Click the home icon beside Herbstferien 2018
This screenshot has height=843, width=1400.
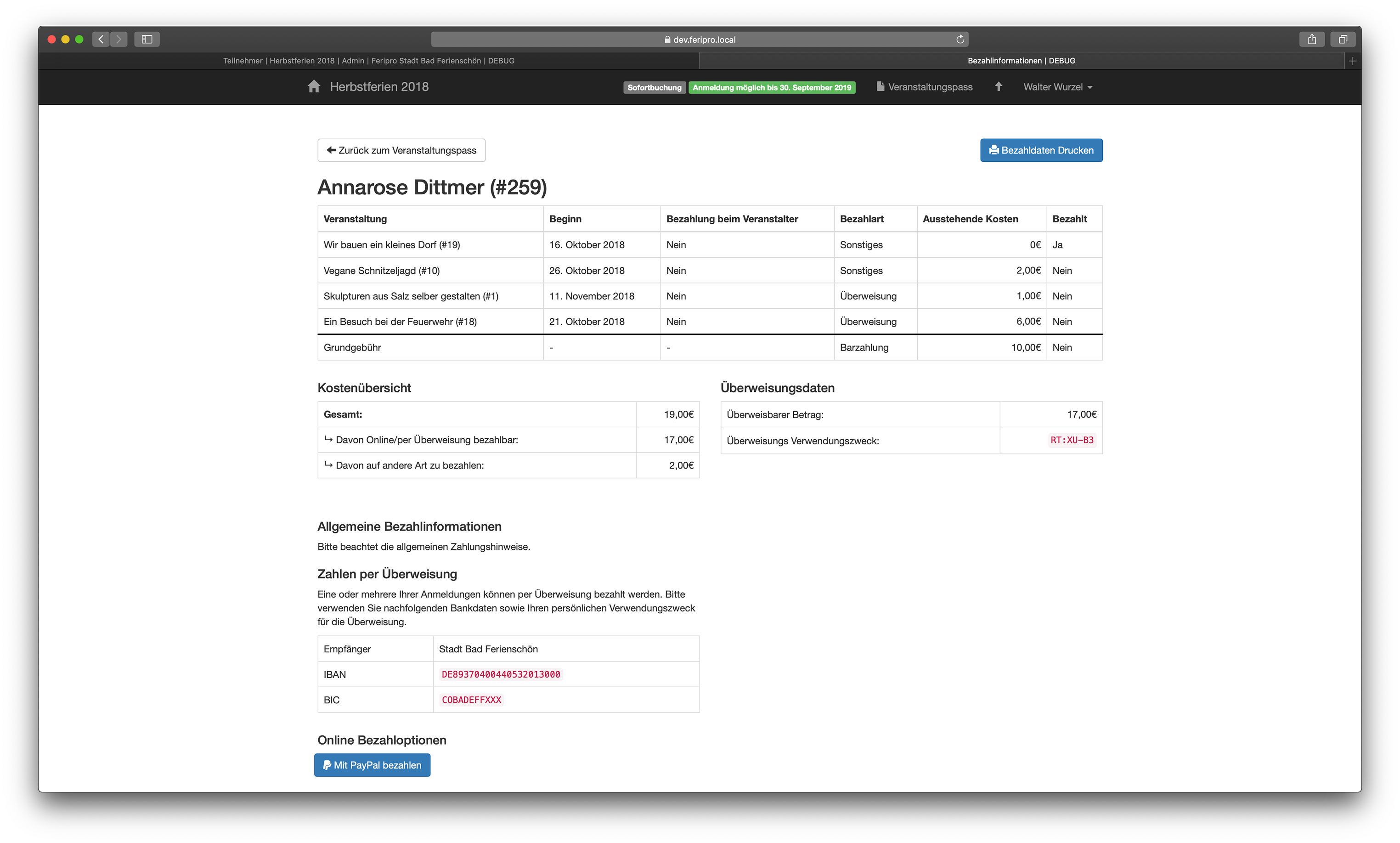click(x=314, y=86)
